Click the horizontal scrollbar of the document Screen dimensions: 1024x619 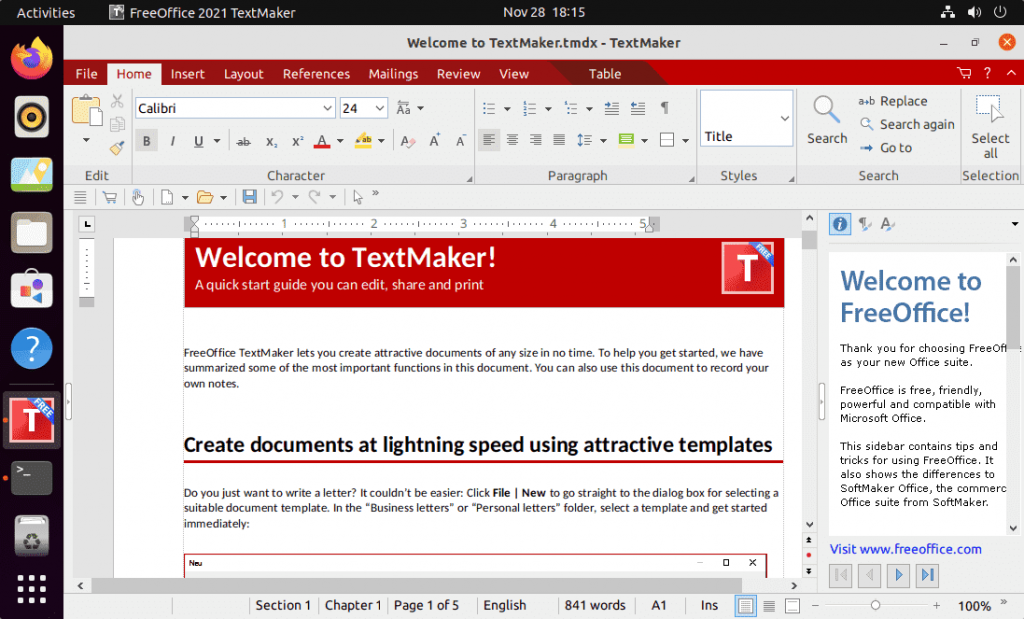click(x=417, y=585)
